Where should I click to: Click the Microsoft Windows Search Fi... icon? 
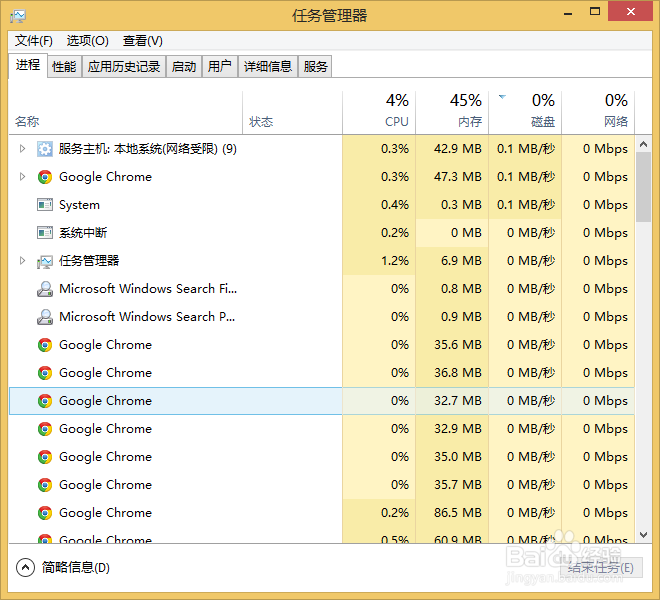[45, 289]
